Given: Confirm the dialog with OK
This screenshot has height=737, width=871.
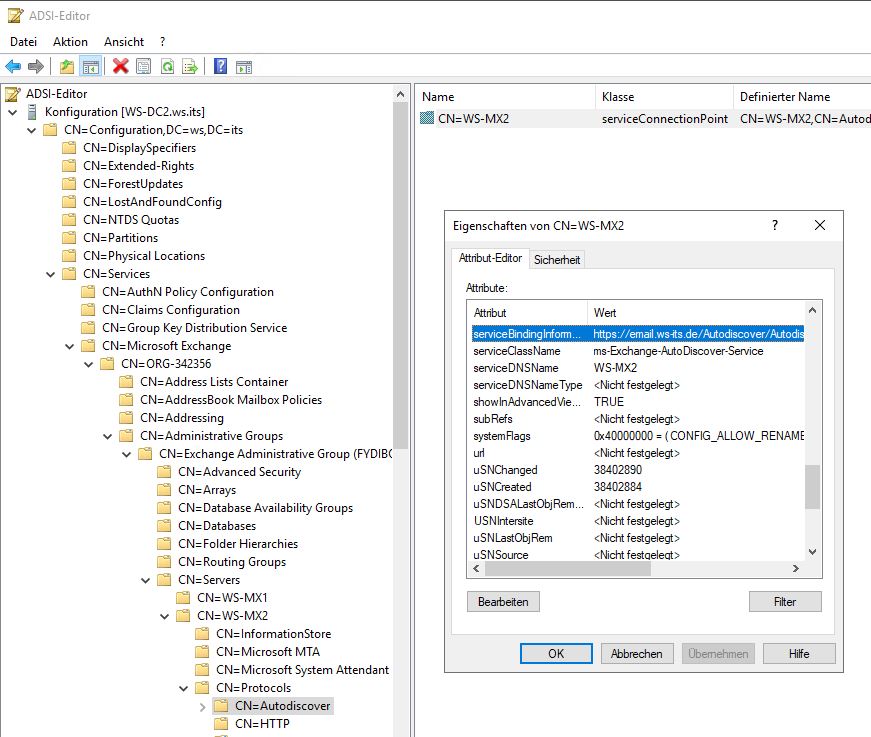Looking at the screenshot, I should click(556, 654).
